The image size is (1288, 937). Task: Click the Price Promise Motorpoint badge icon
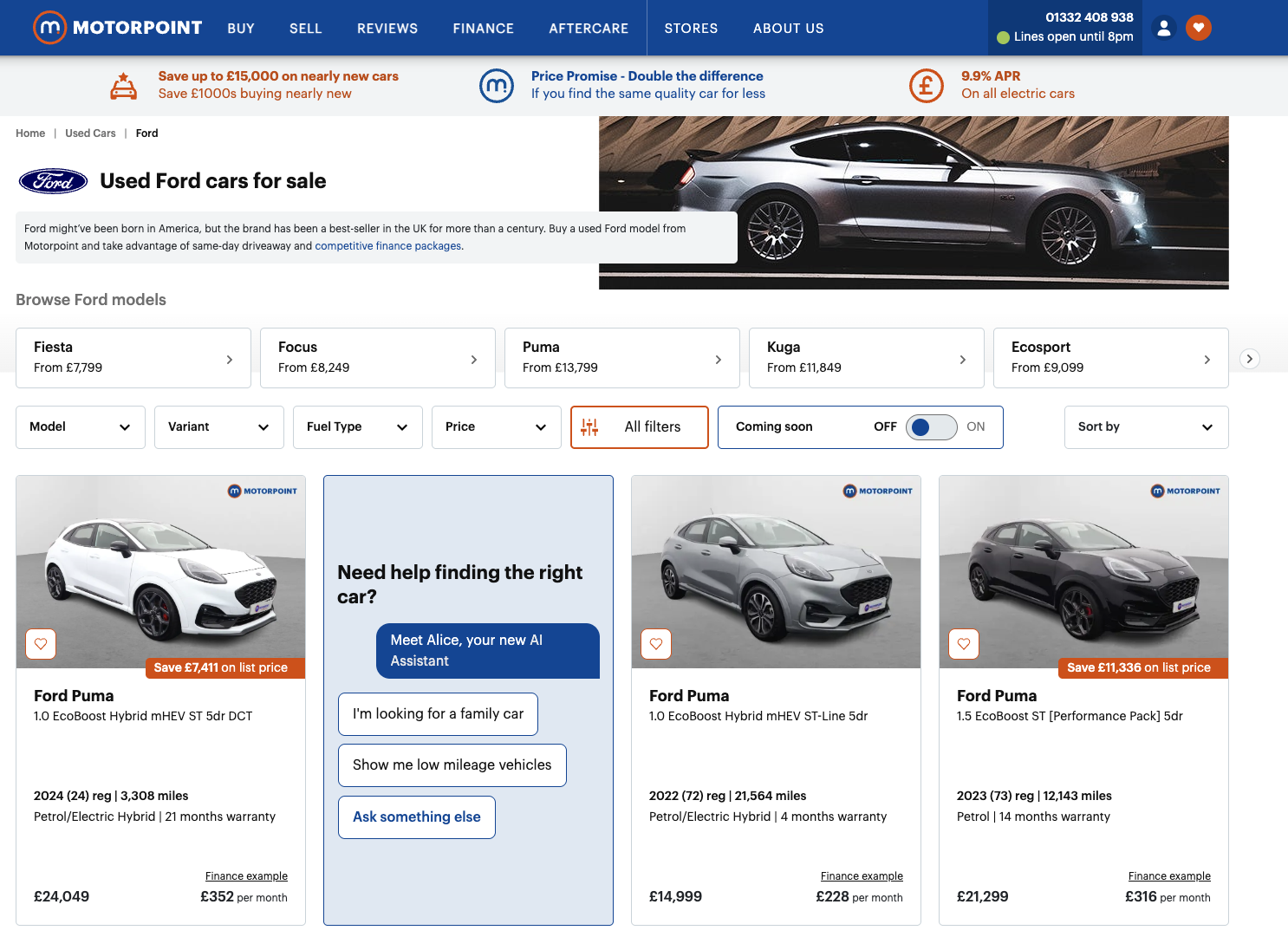[x=497, y=85]
